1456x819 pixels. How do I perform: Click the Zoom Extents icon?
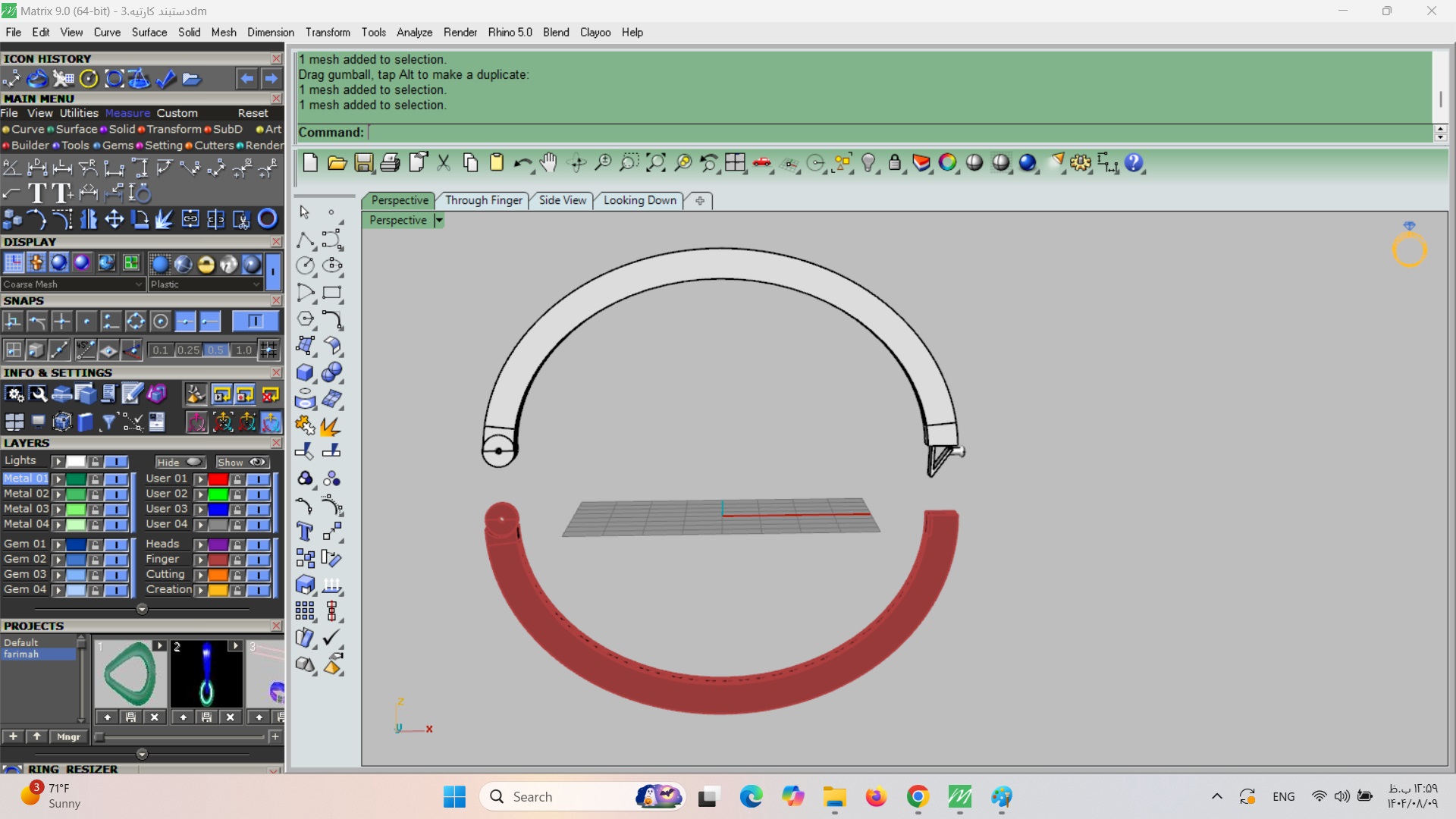click(656, 162)
